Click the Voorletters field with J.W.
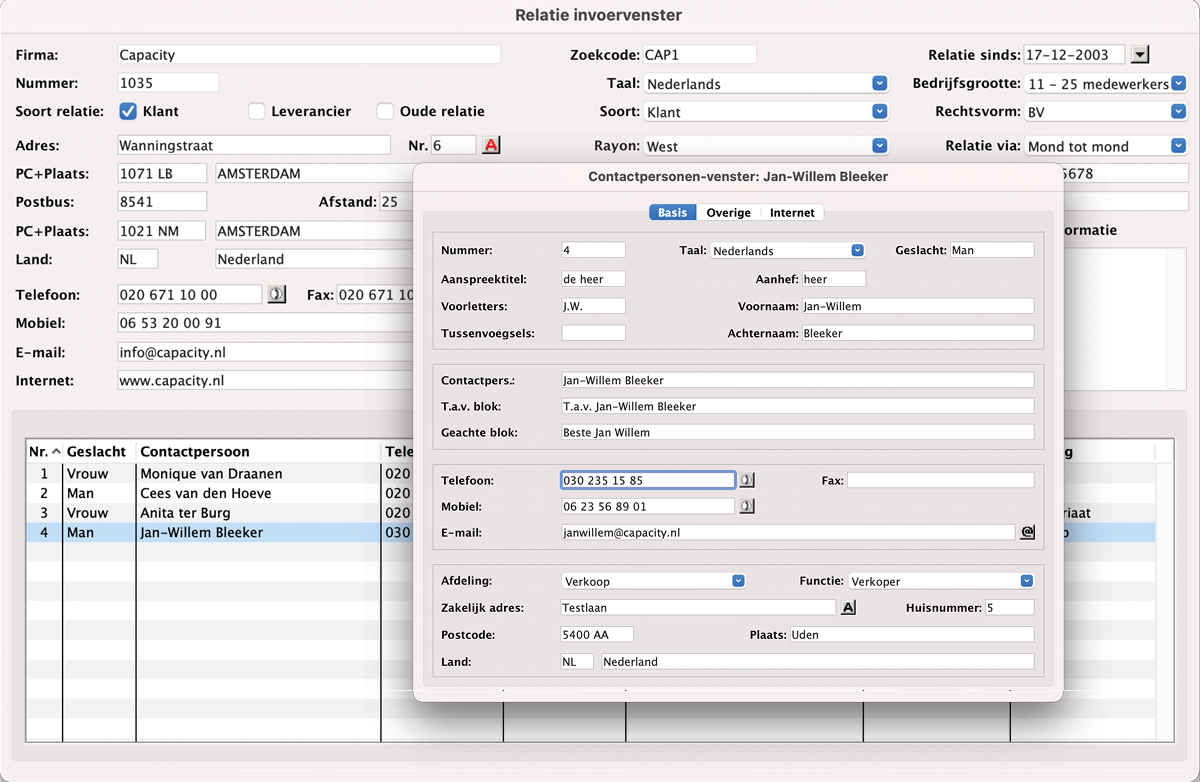 point(594,306)
